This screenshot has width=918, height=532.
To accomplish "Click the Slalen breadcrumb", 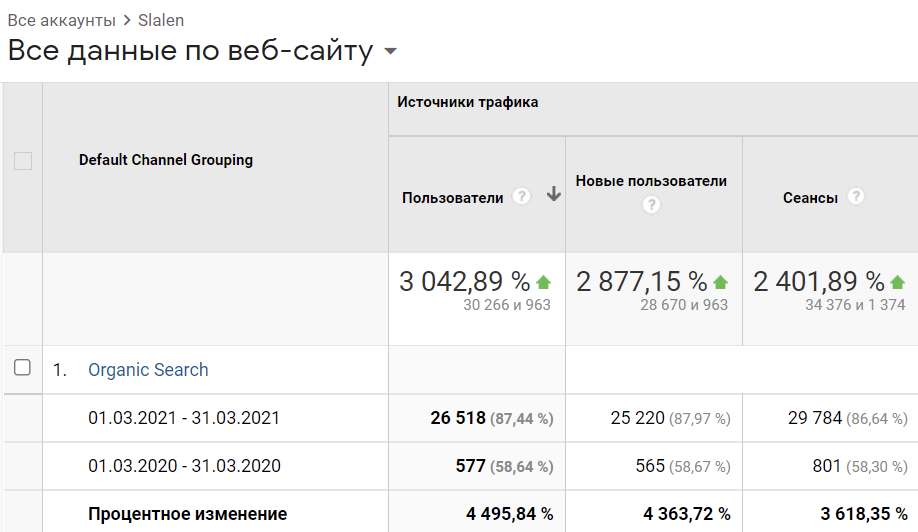I will (x=161, y=20).
